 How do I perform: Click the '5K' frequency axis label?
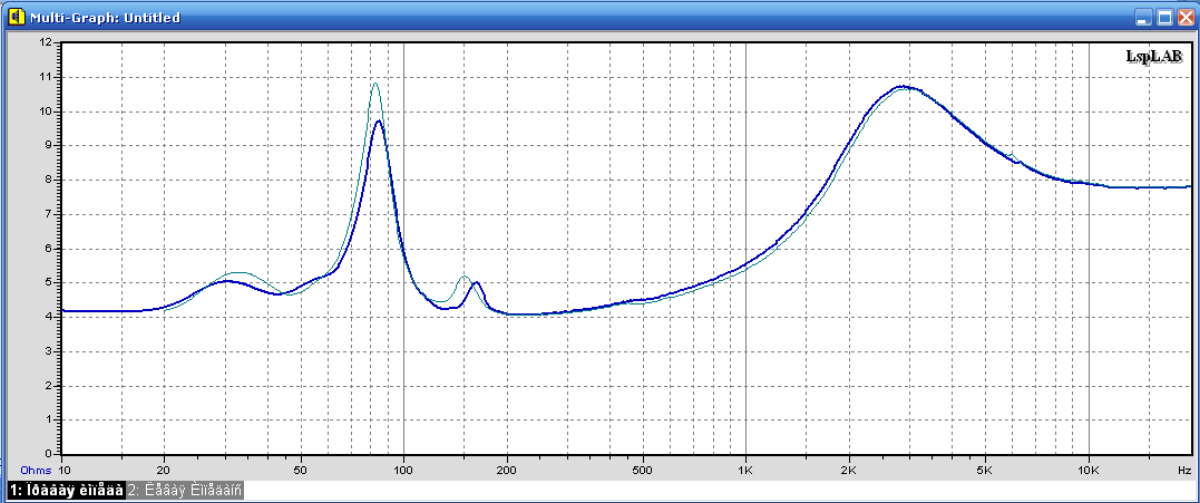(985, 468)
